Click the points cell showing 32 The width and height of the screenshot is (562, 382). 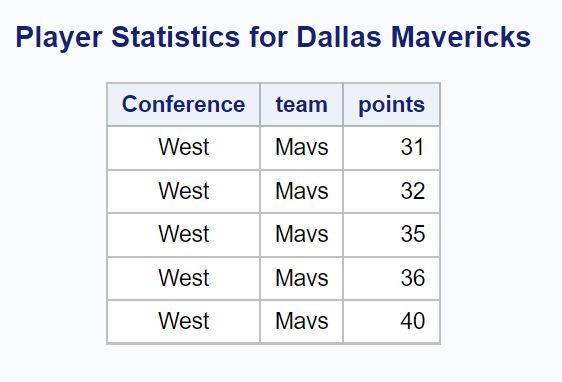(391, 192)
